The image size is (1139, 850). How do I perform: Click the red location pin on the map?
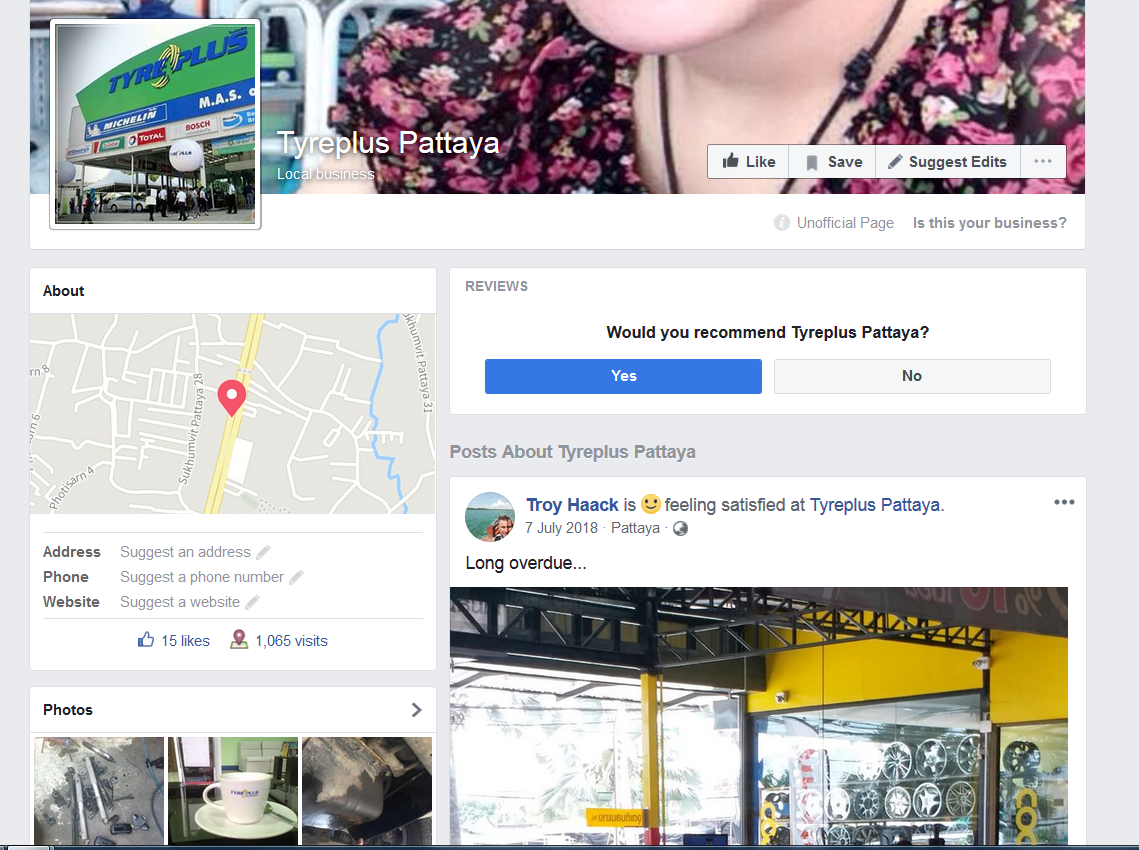(x=232, y=397)
